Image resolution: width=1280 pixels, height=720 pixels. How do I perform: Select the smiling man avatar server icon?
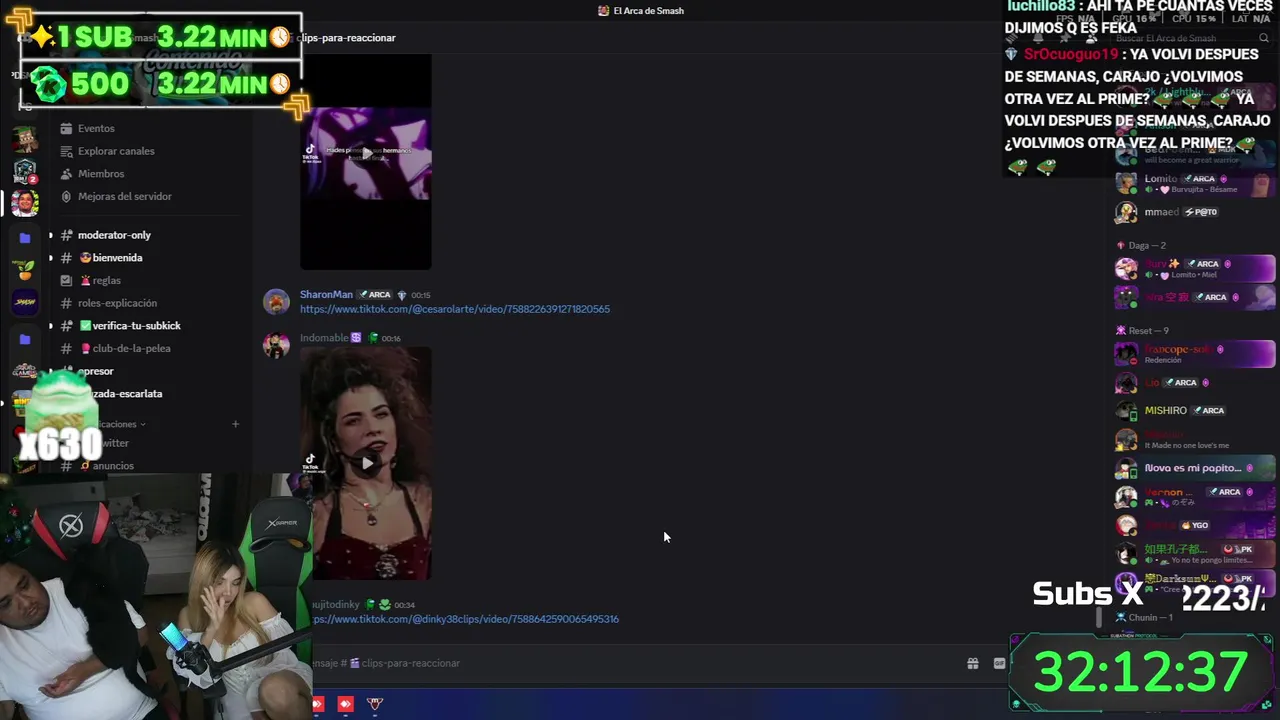pos(25,203)
